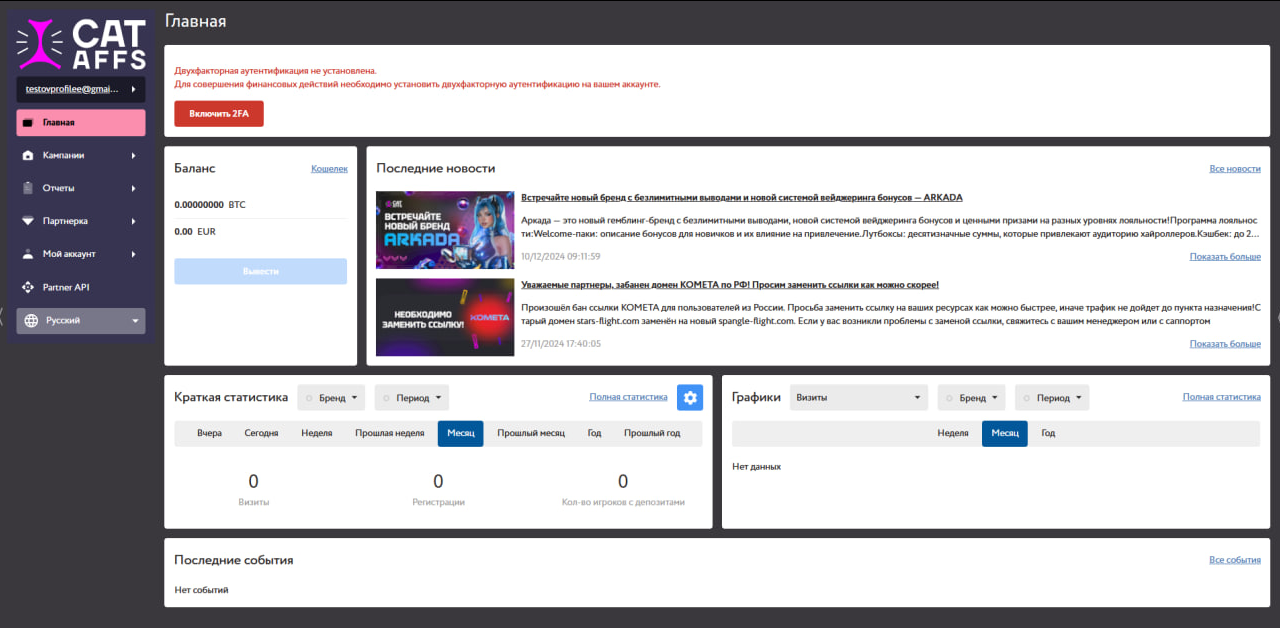This screenshot has height=628, width=1280.
Task: Click the Партнерка diamond icon
Action: (28, 221)
